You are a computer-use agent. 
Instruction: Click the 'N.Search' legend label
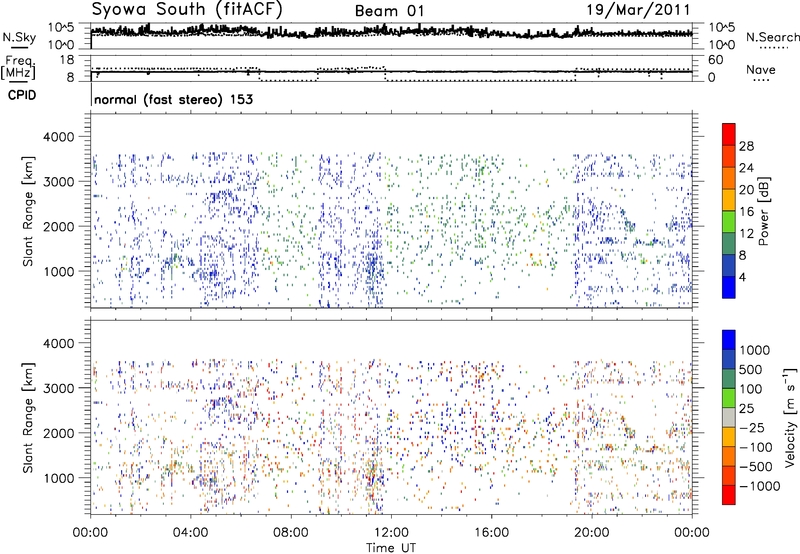772,37
